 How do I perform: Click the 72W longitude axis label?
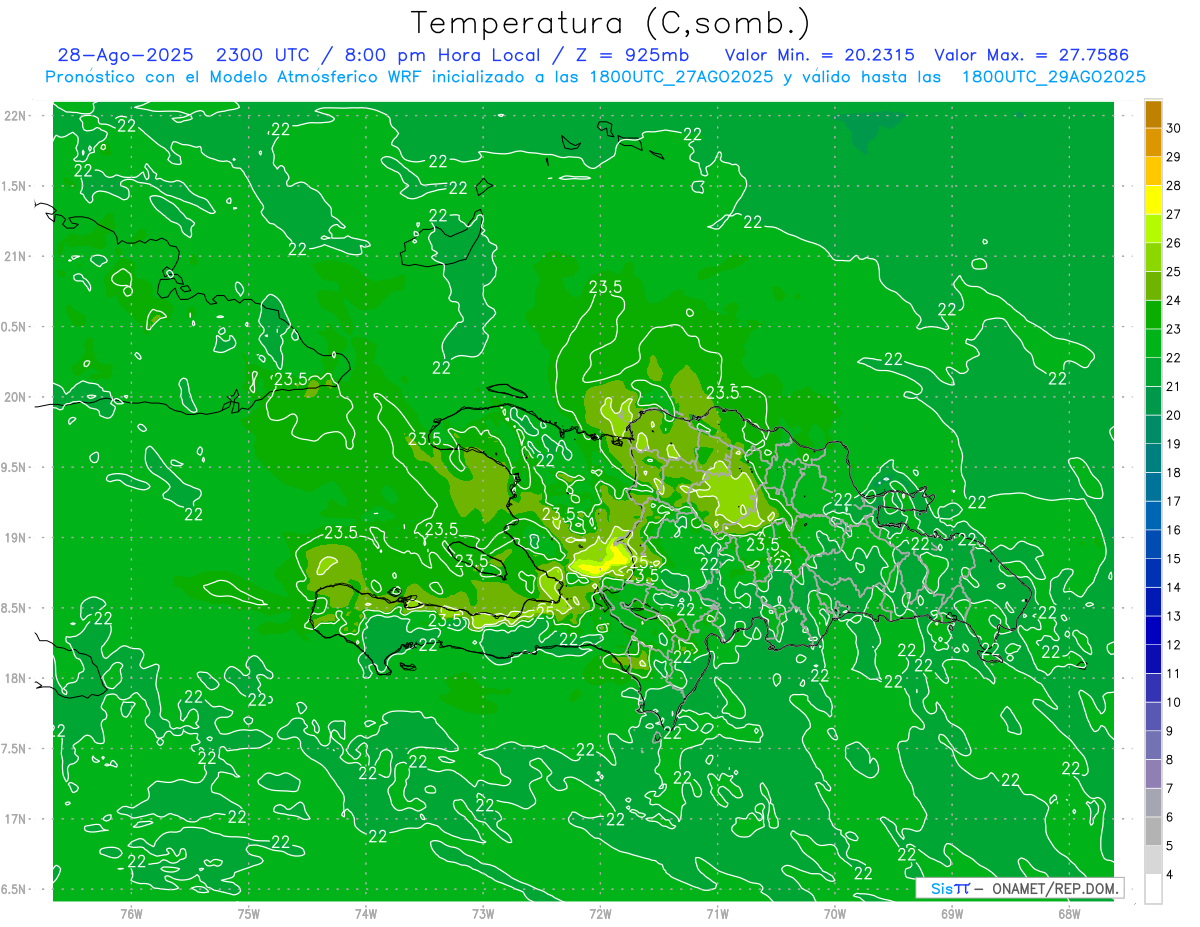[x=600, y=914]
